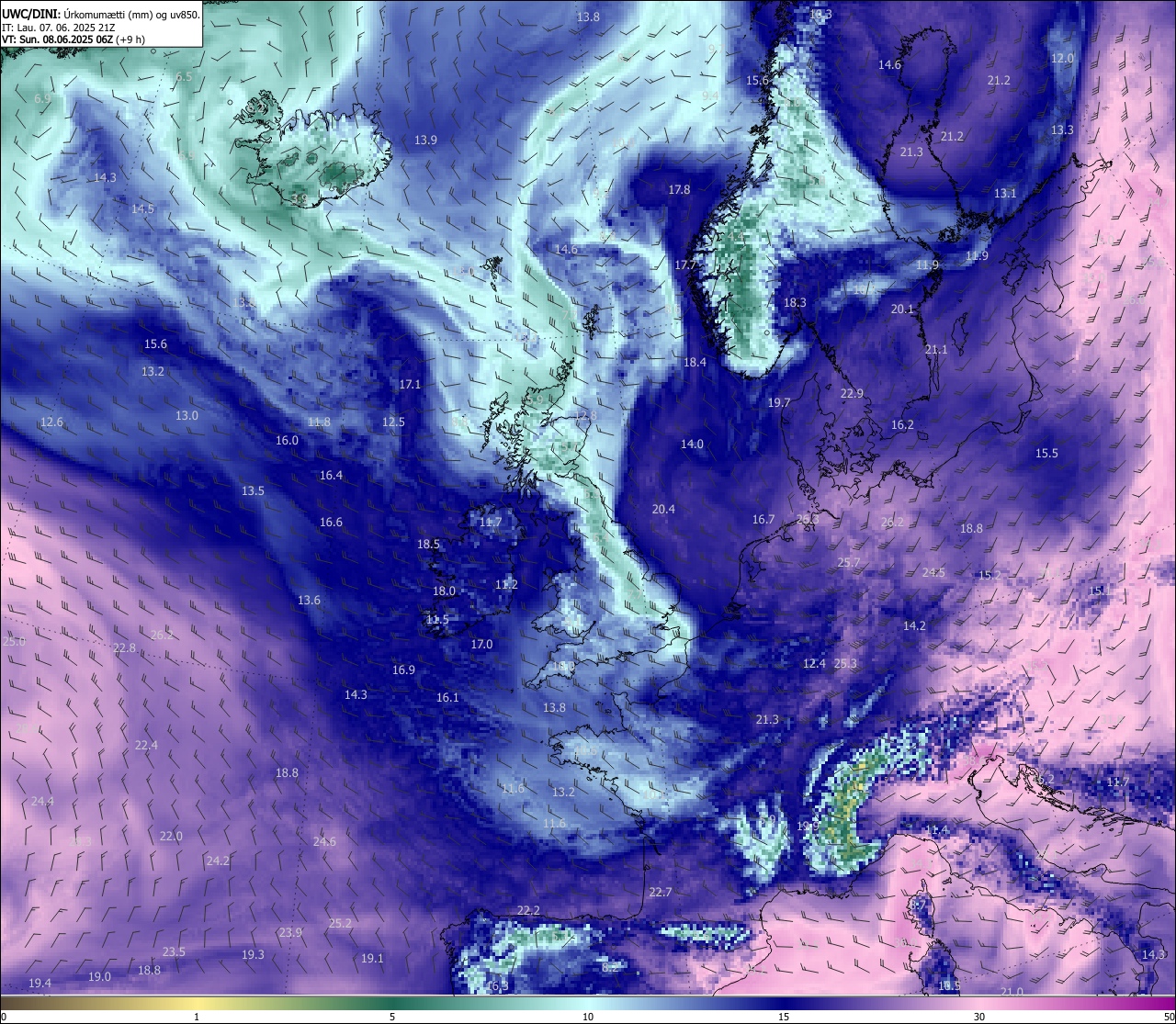Click the value 13.1 near the Gulf of Finland
Image resolution: width=1176 pixels, height=1024 pixels.
1005,194
